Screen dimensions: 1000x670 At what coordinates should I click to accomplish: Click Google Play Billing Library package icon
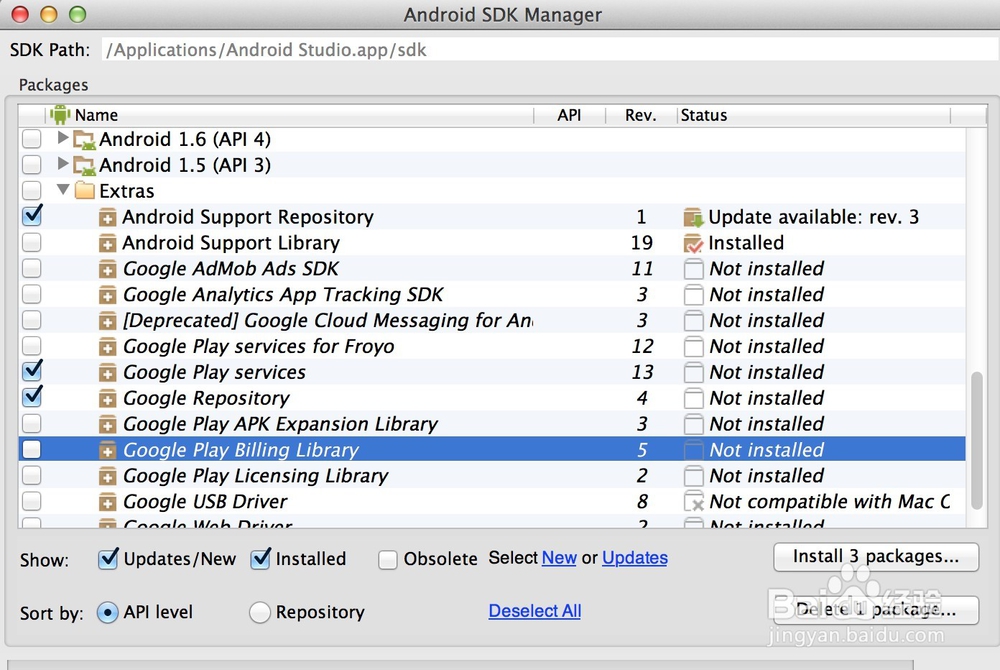tap(107, 450)
